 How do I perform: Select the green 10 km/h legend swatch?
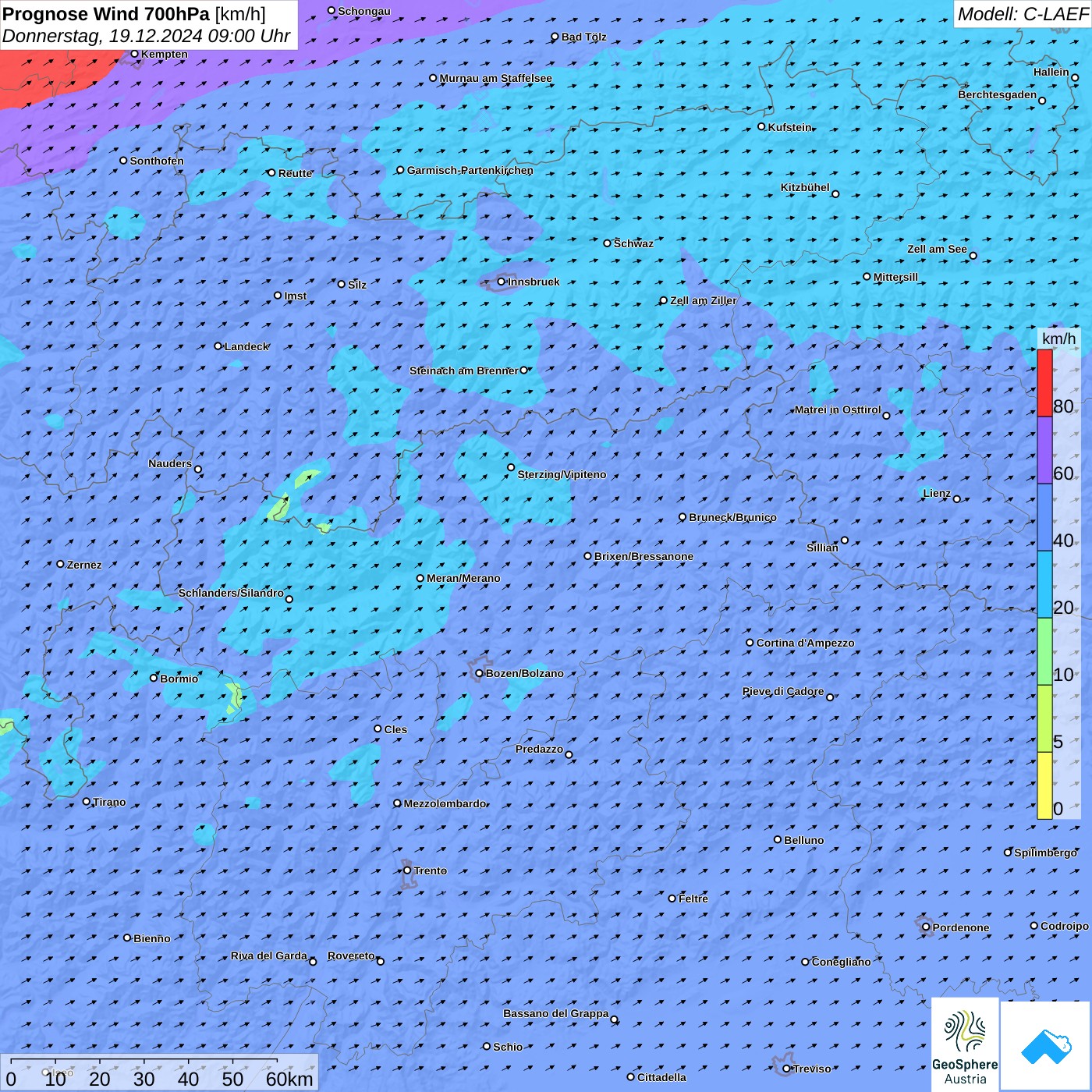click(1044, 651)
